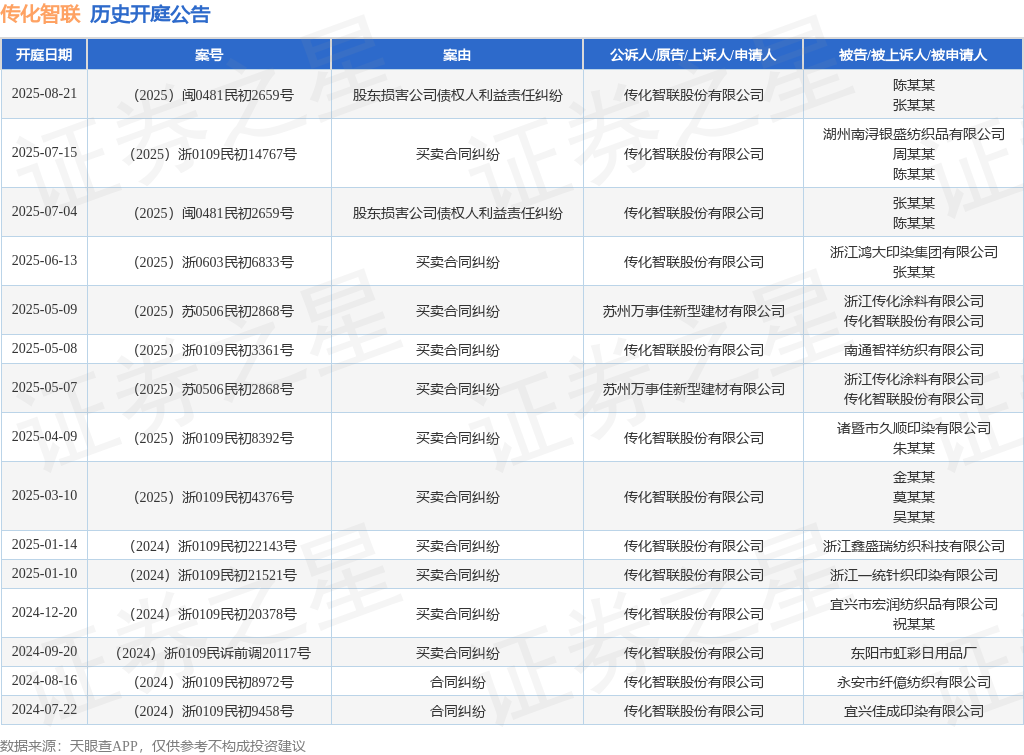1024x755 pixels.
Task: Click the date 2025-01-10
Action: pos(44,573)
